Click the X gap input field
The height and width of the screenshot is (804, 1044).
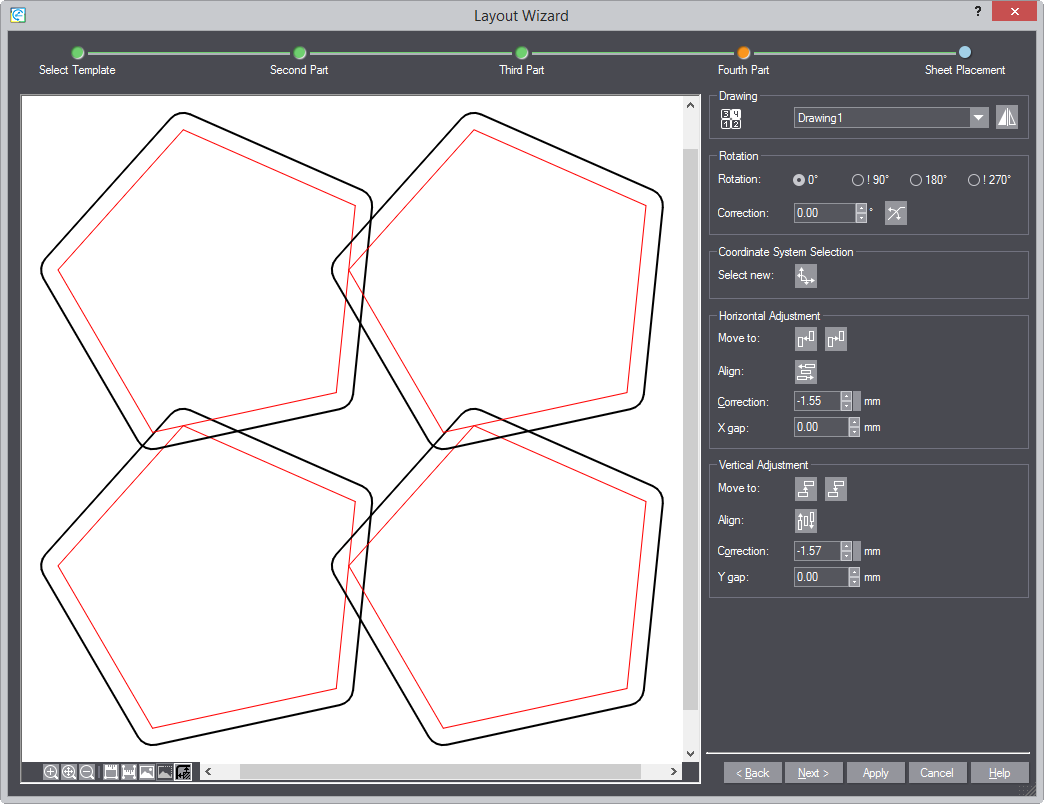point(820,427)
